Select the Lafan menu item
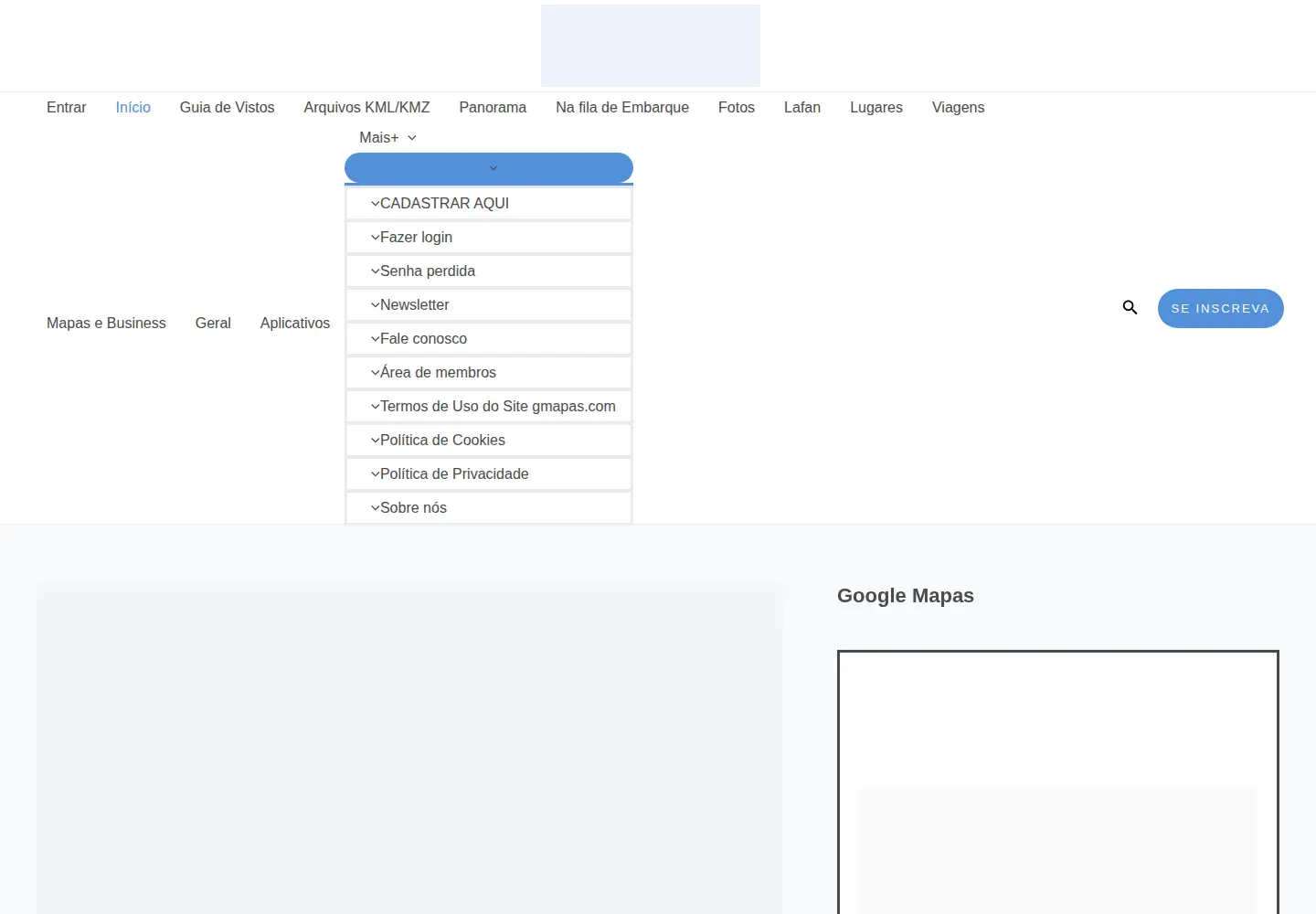1316x914 pixels. (x=802, y=108)
